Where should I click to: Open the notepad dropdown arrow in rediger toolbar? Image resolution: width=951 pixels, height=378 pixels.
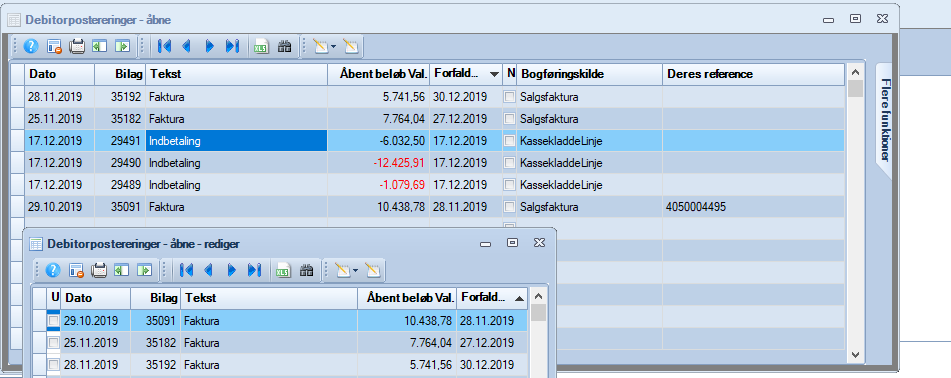point(355,270)
